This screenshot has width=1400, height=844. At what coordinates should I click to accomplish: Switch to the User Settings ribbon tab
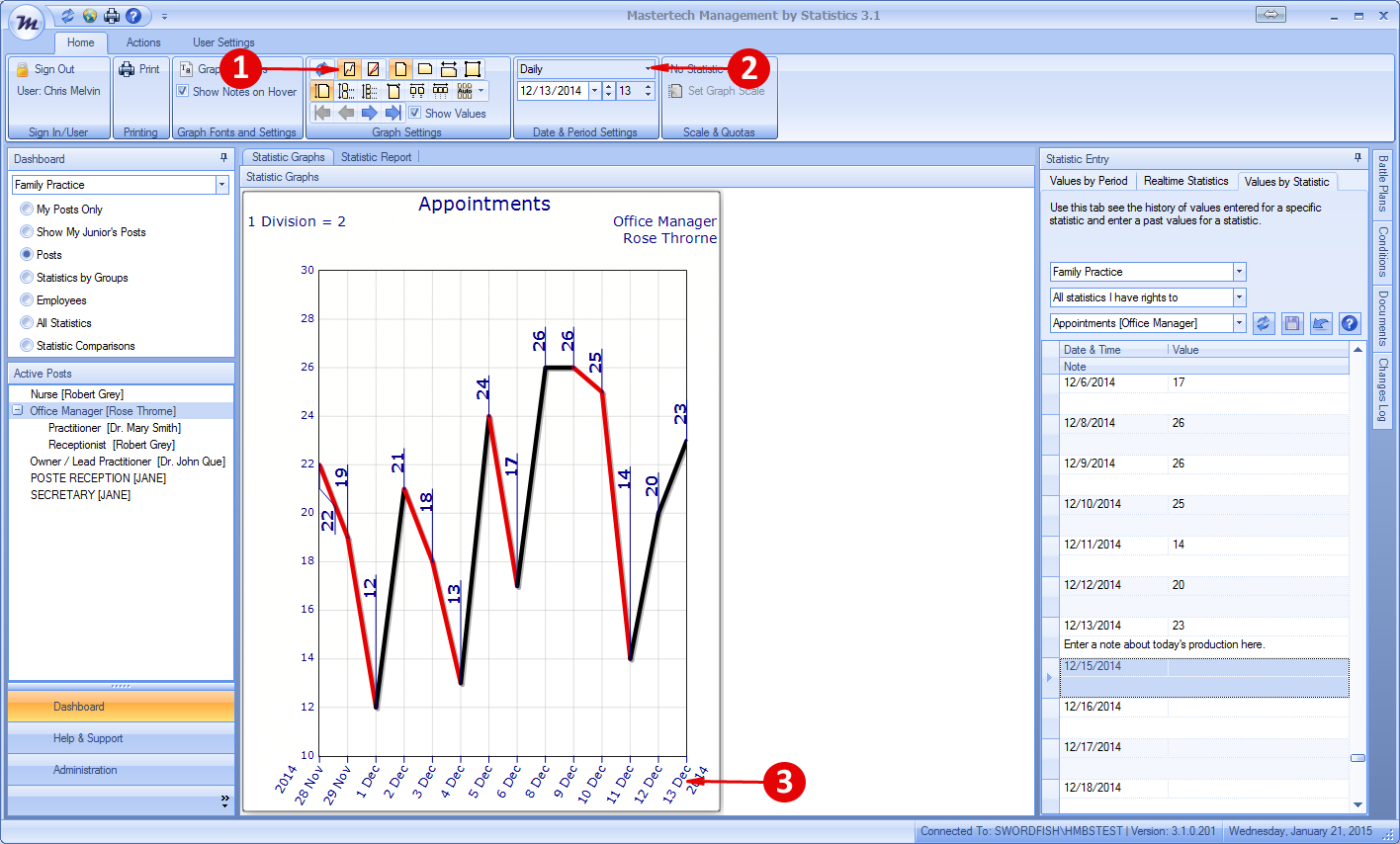click(x=223, y=42)
